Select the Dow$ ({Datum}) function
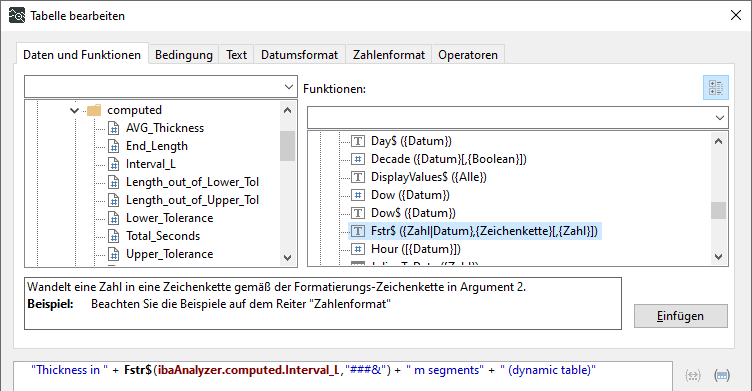 (413, 213)
